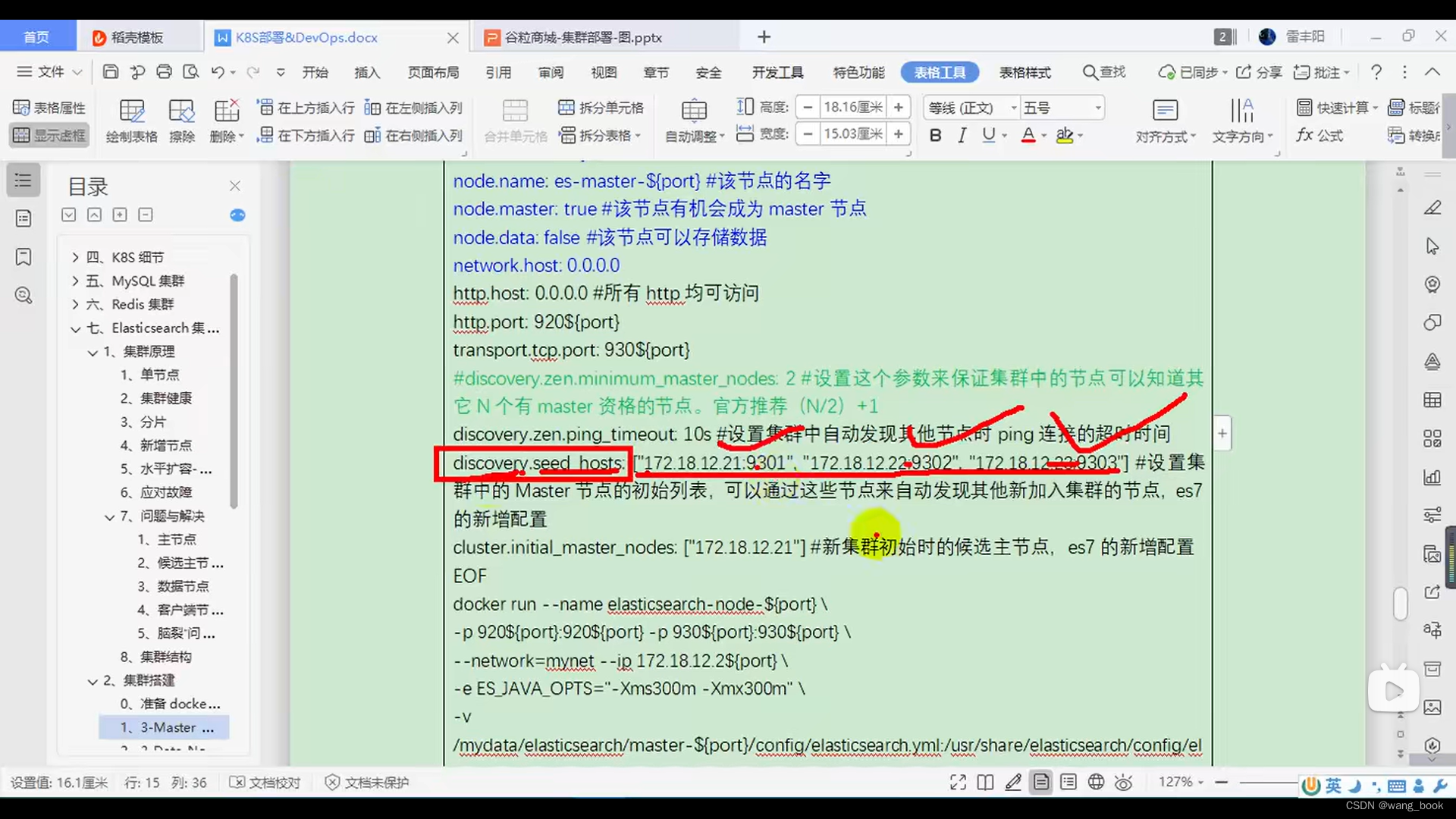Open 表格属性 (Table Properties)
Viewport: 1456px width, 819px height.
pyautogui.click(x=49, y=107)
